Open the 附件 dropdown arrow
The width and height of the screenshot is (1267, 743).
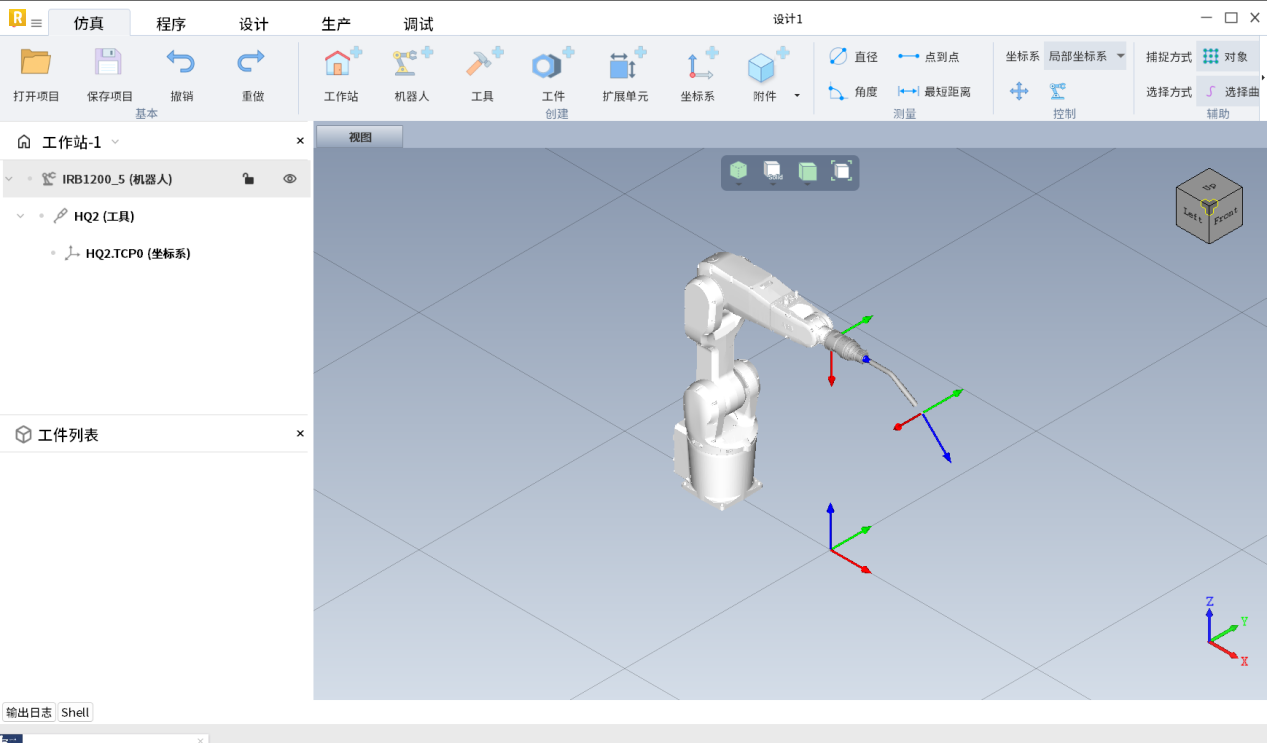coord(797,96)
